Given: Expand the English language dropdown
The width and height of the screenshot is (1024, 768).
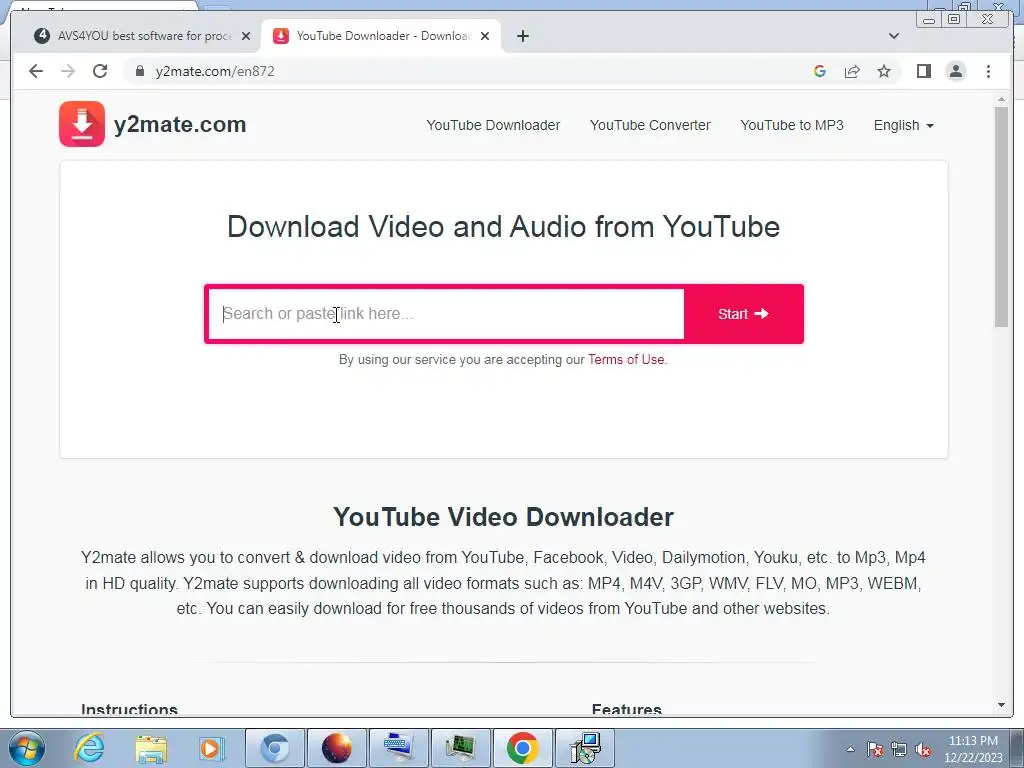Looking at the screenshot, I should click(903, 125).
